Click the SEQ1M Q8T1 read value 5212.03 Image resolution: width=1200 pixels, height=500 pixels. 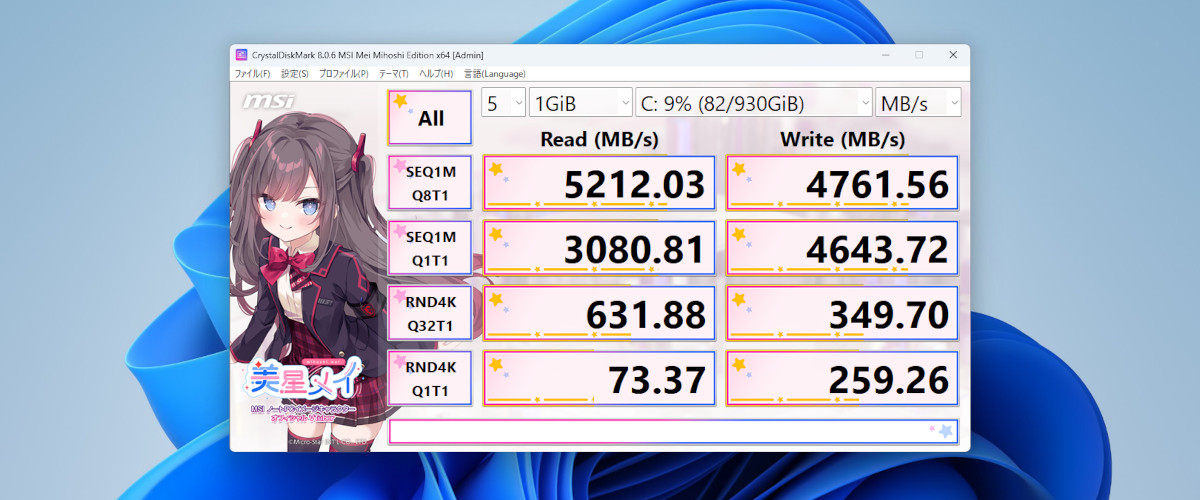600,183
